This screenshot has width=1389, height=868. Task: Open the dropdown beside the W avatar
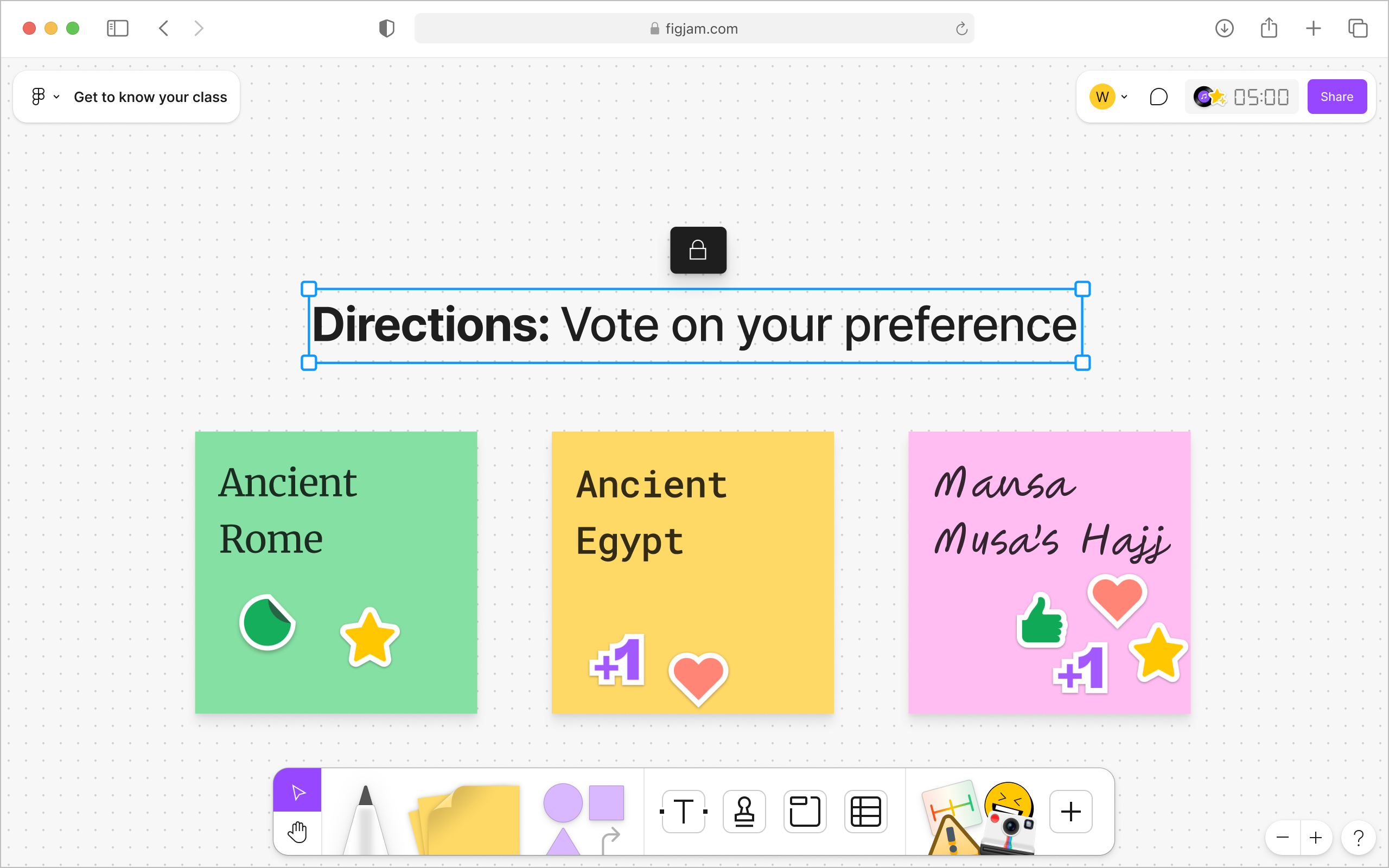[1124, 97]
